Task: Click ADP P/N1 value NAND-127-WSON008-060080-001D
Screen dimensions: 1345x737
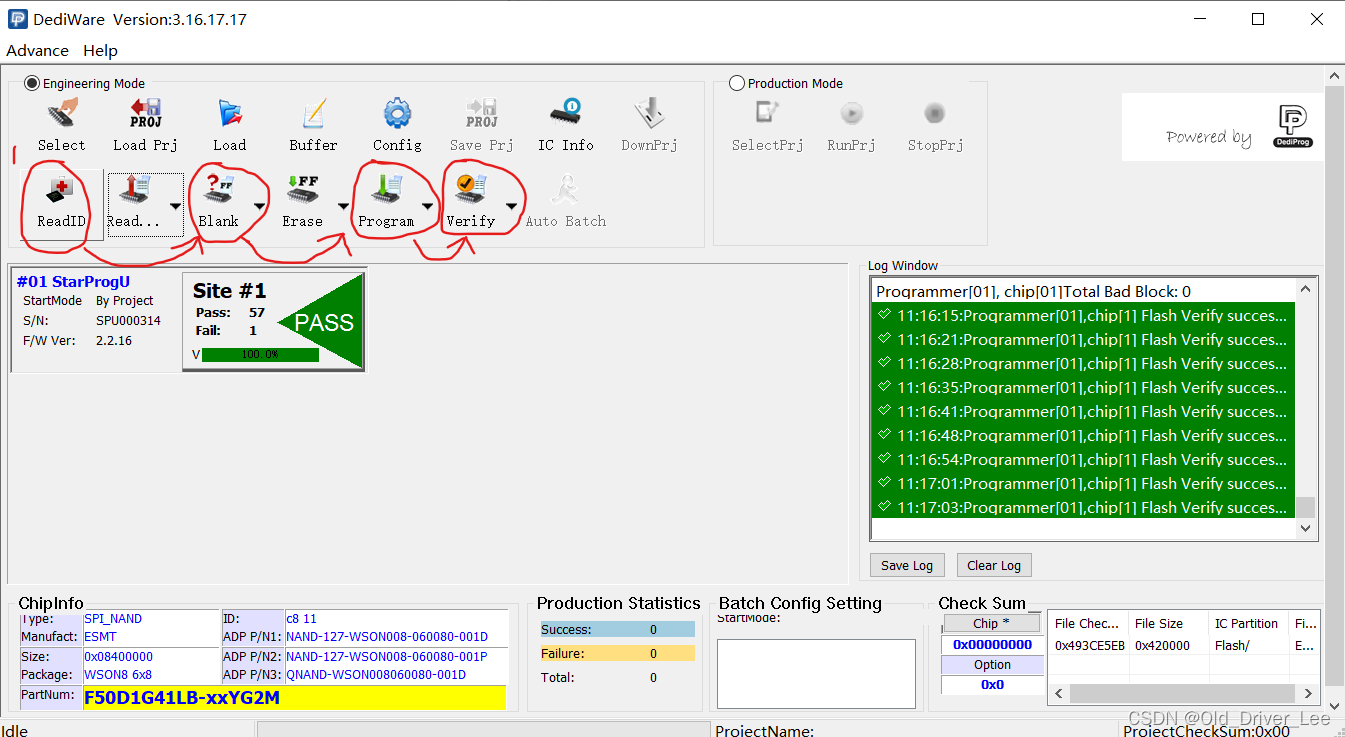Action: (387, 637)
